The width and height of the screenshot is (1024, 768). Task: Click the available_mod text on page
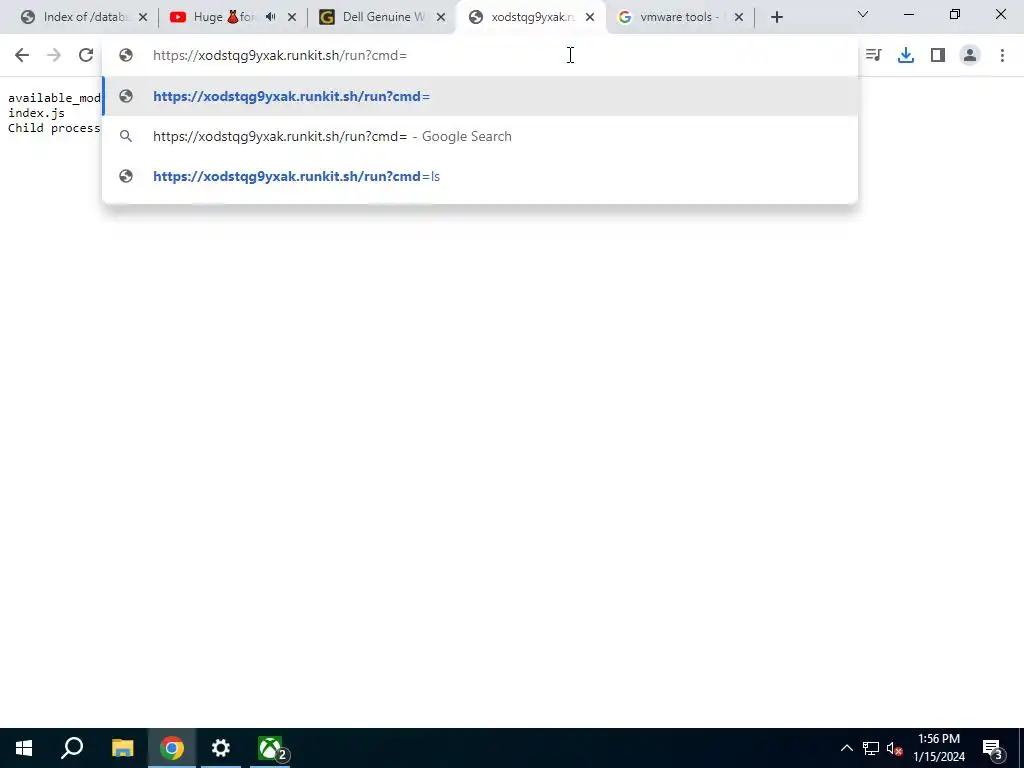pyautogui.click(x=54, y=98)
